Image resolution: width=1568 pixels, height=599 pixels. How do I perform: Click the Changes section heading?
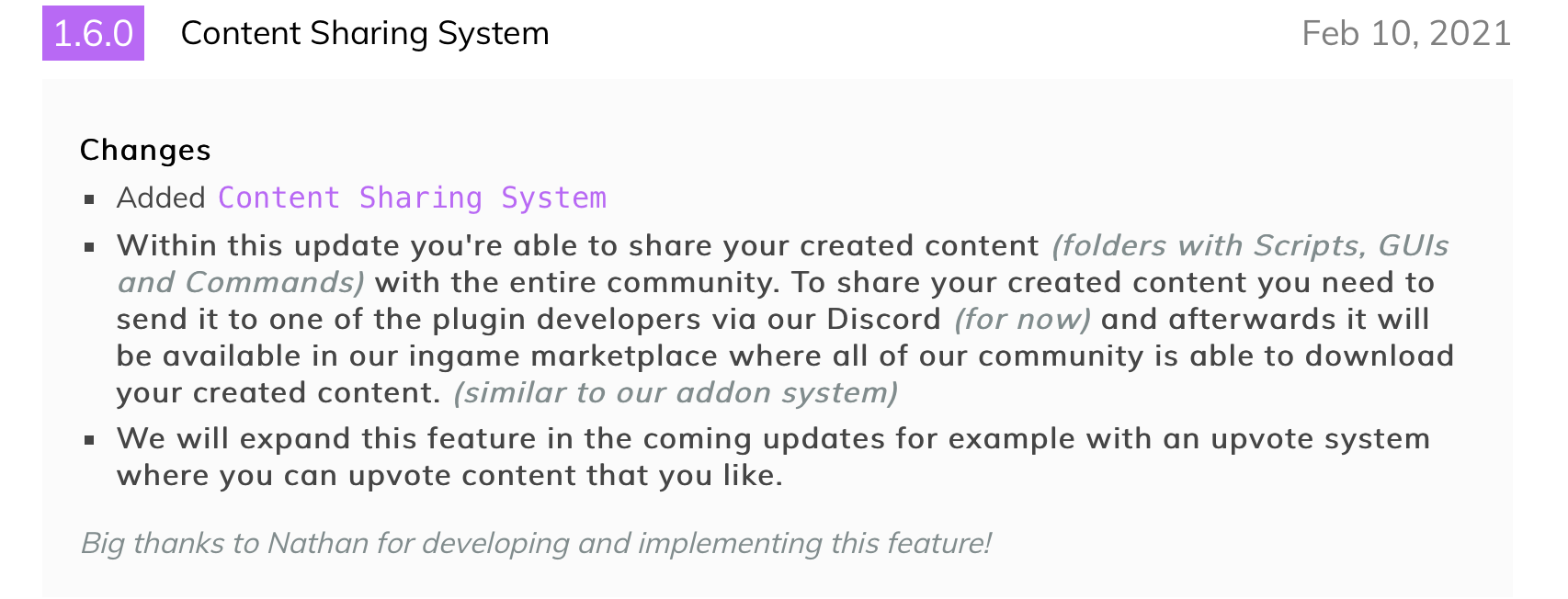pos(145,150)
